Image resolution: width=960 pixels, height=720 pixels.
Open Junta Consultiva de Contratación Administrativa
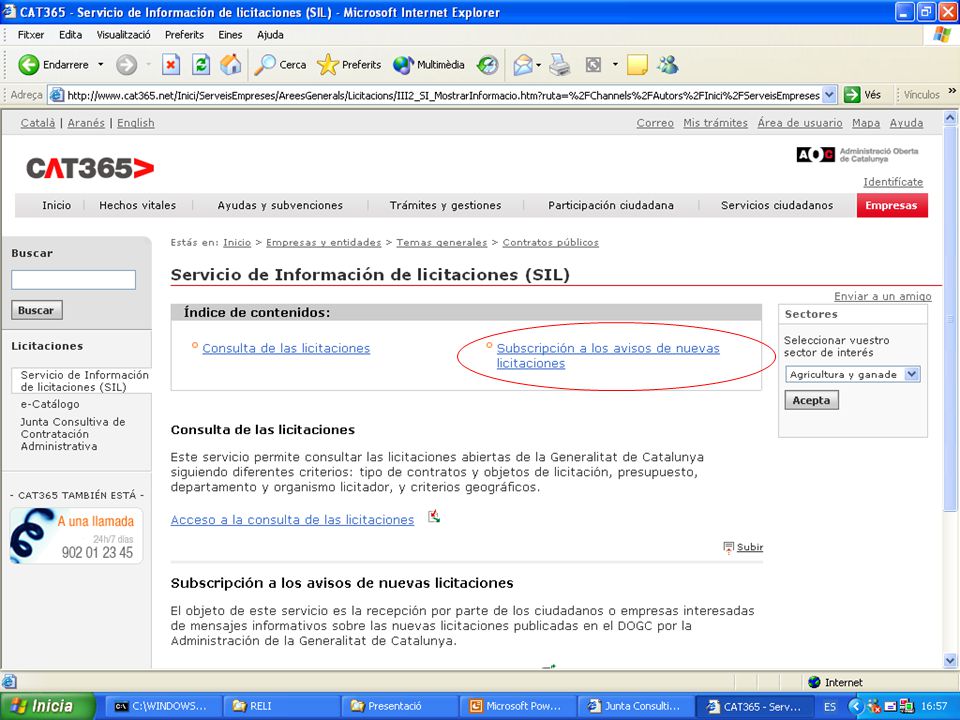(72, 434)
